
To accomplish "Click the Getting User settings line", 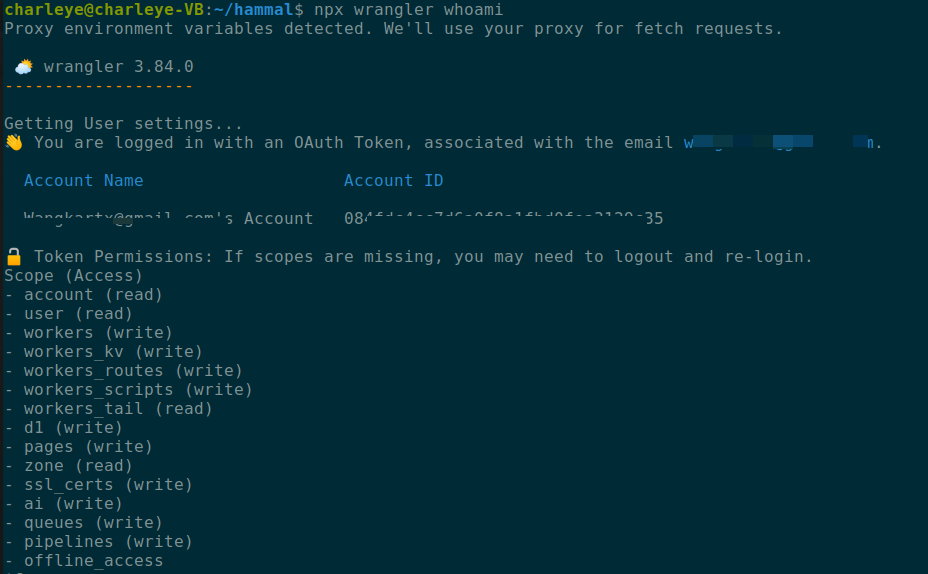I will pyautogui.click(x=123, y=124).
